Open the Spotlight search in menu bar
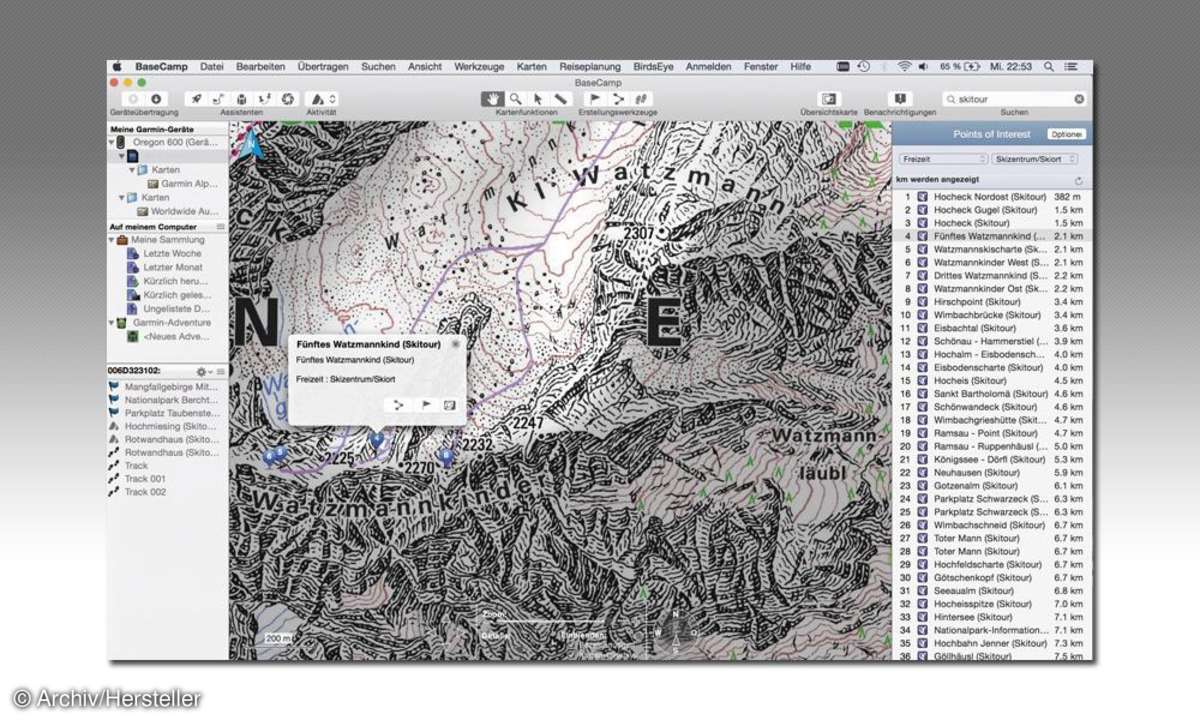Screen dimensions: 1200x720 coord(1048,66)
